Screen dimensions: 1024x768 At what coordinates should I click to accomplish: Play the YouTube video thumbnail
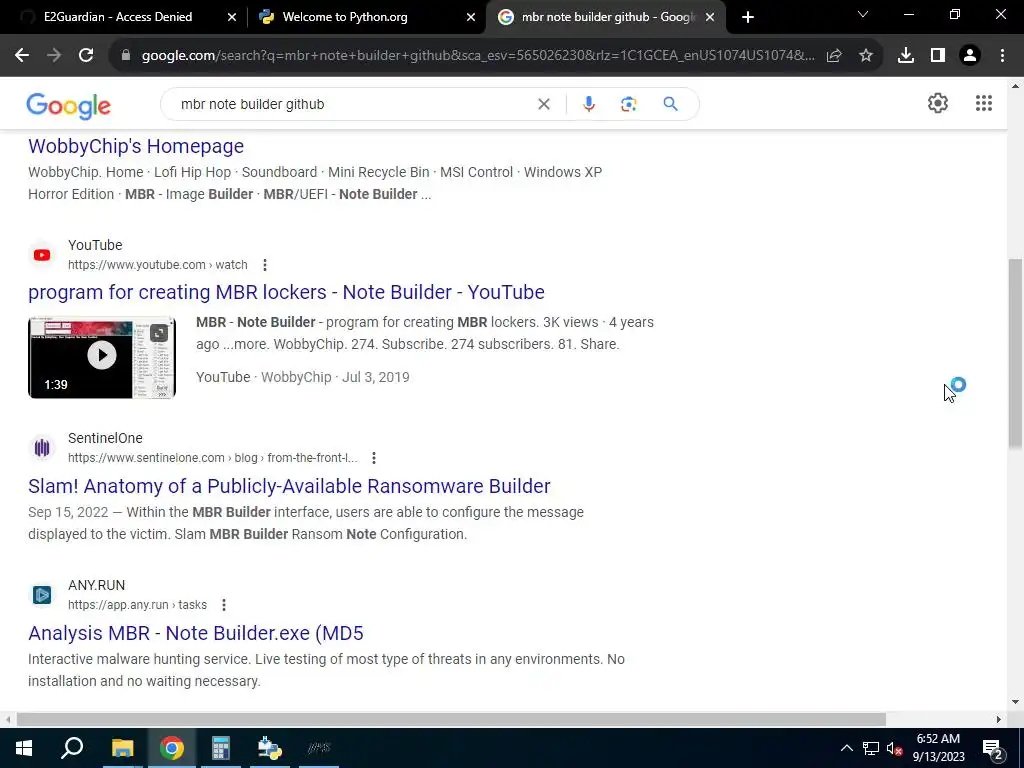coord(102,357)
